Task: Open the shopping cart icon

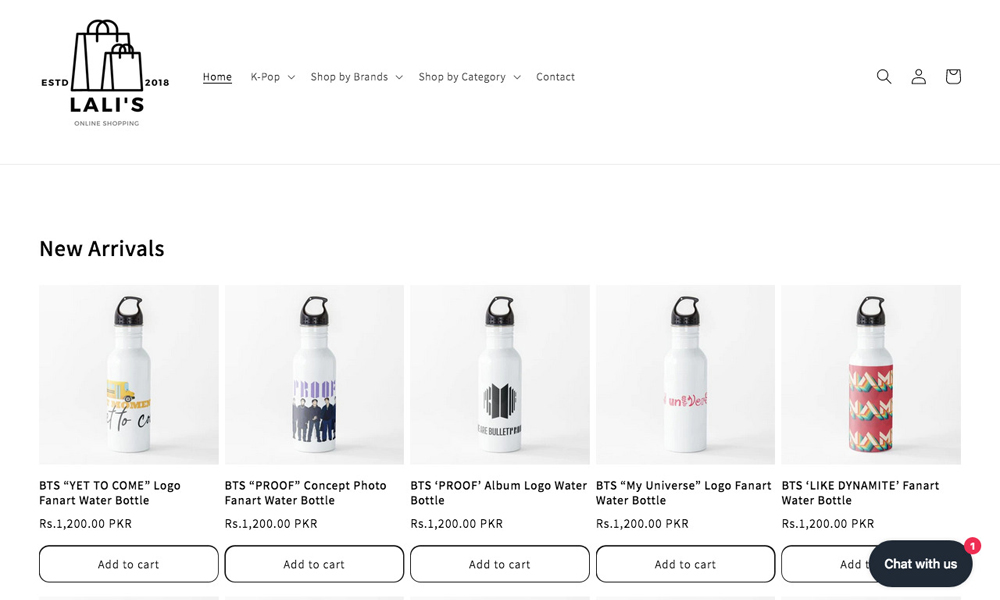Action: (953, 77)
